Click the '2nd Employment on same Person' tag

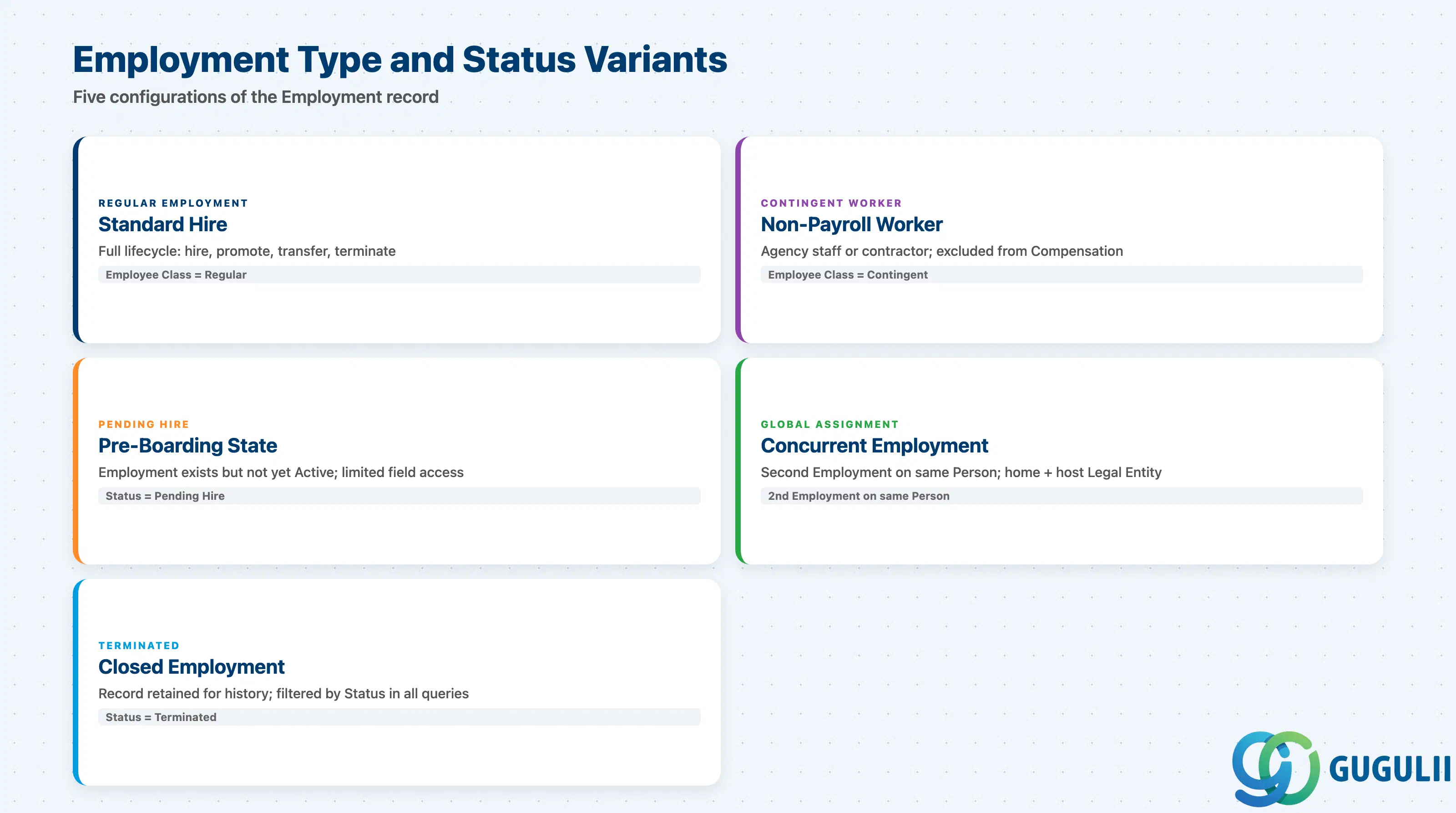coord(1062,496)
